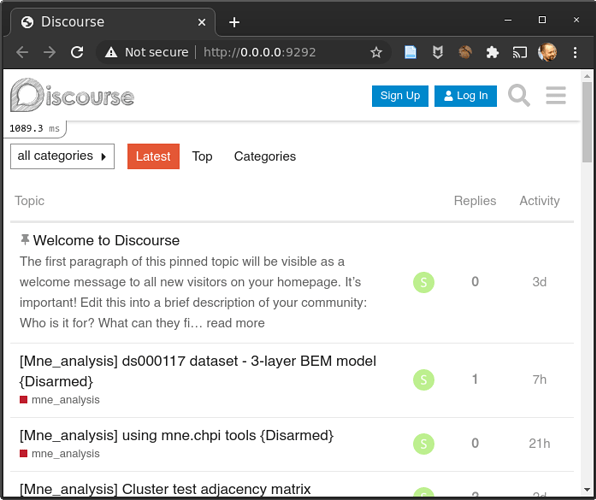Click the Topic column header
This screenshot has height=500, width=596.
[30, 201]
